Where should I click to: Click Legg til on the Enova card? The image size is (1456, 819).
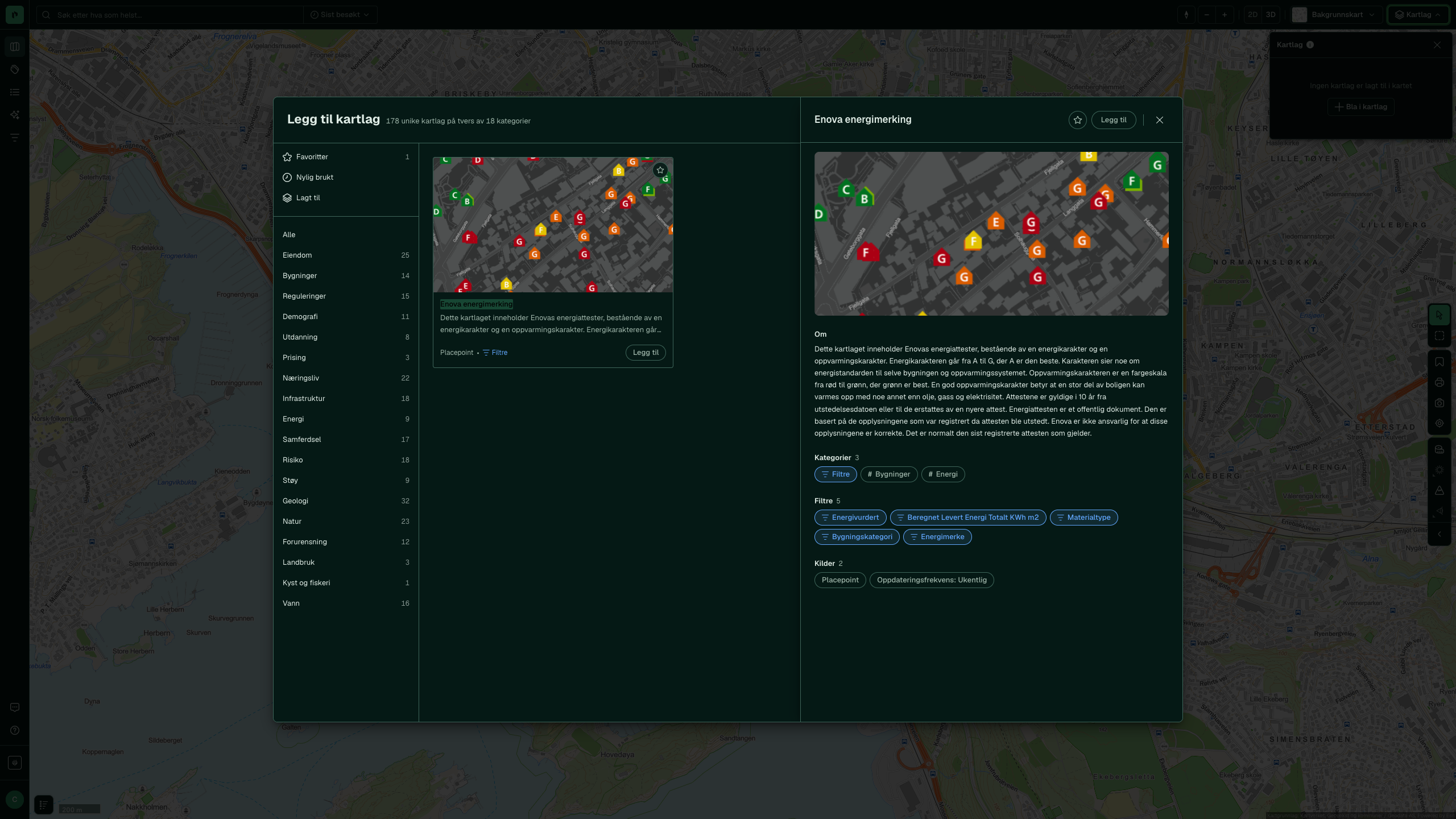click(x=646, y=353)
